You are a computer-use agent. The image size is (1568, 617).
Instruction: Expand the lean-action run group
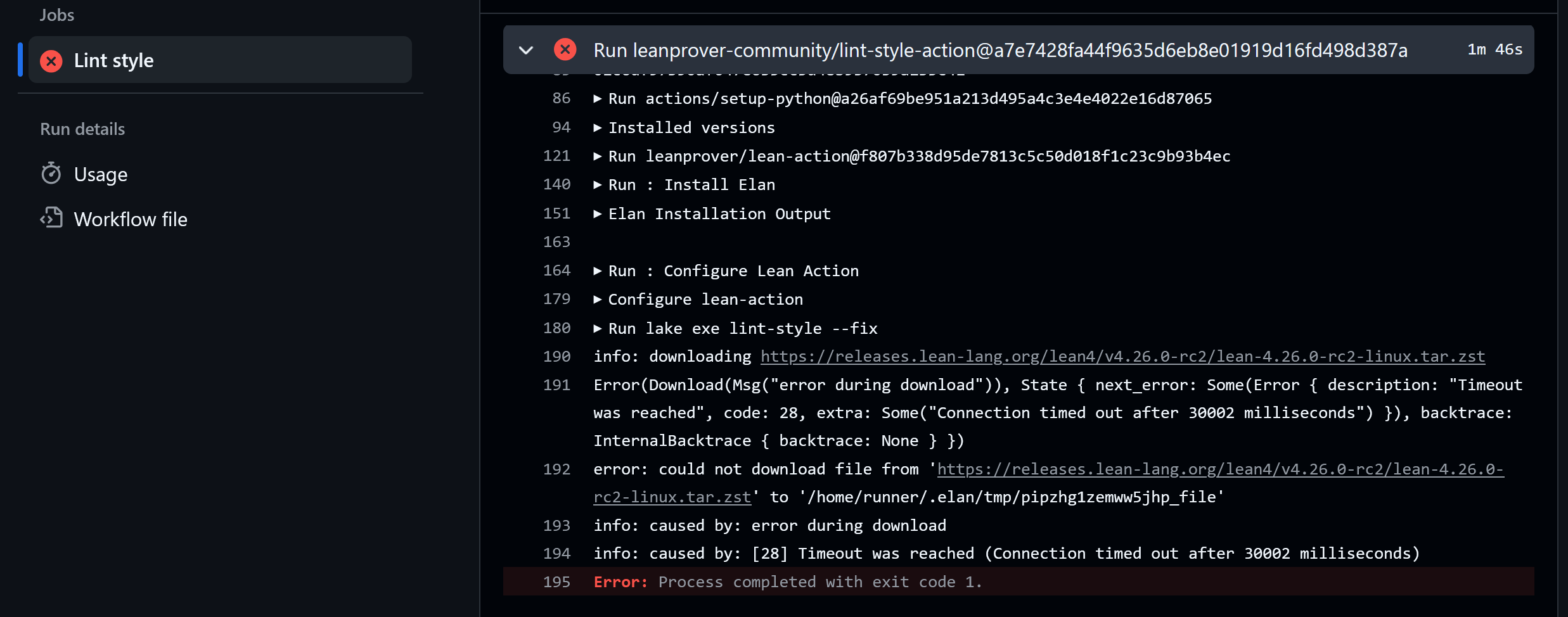(x=597, y=156)
